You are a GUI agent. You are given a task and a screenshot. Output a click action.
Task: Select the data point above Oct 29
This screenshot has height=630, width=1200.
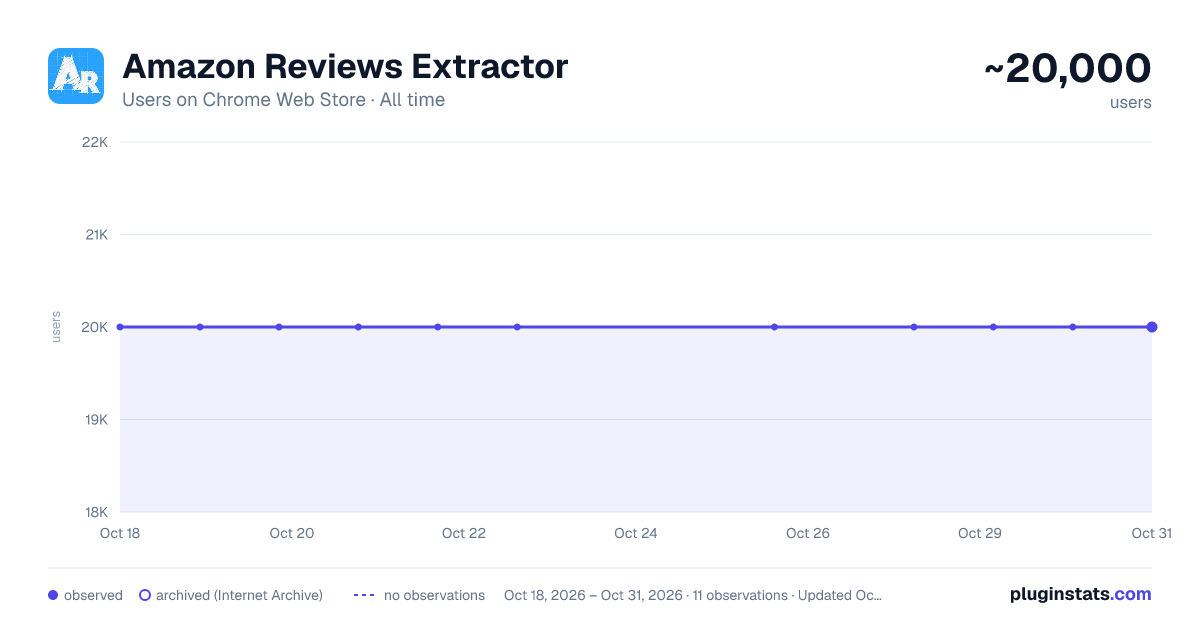point(993,327)
